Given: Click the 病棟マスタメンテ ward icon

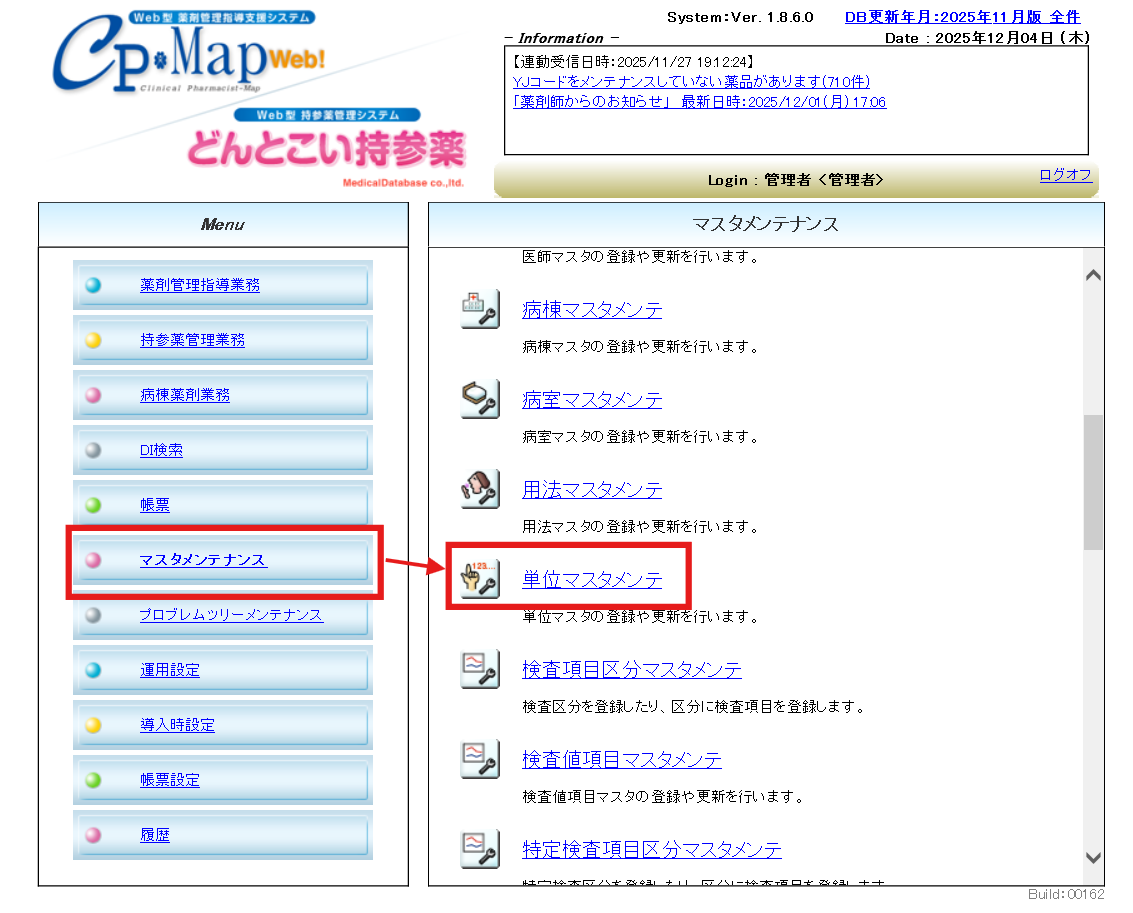Looking at the screenshot, I should coord(479,310).
